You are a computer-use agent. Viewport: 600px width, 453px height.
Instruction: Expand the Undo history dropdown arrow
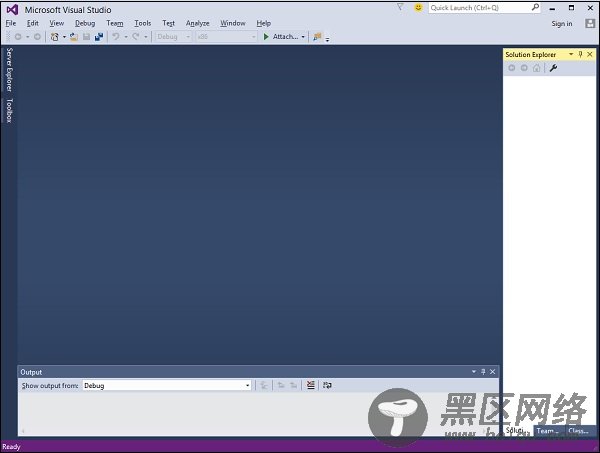tap(126, 37)
